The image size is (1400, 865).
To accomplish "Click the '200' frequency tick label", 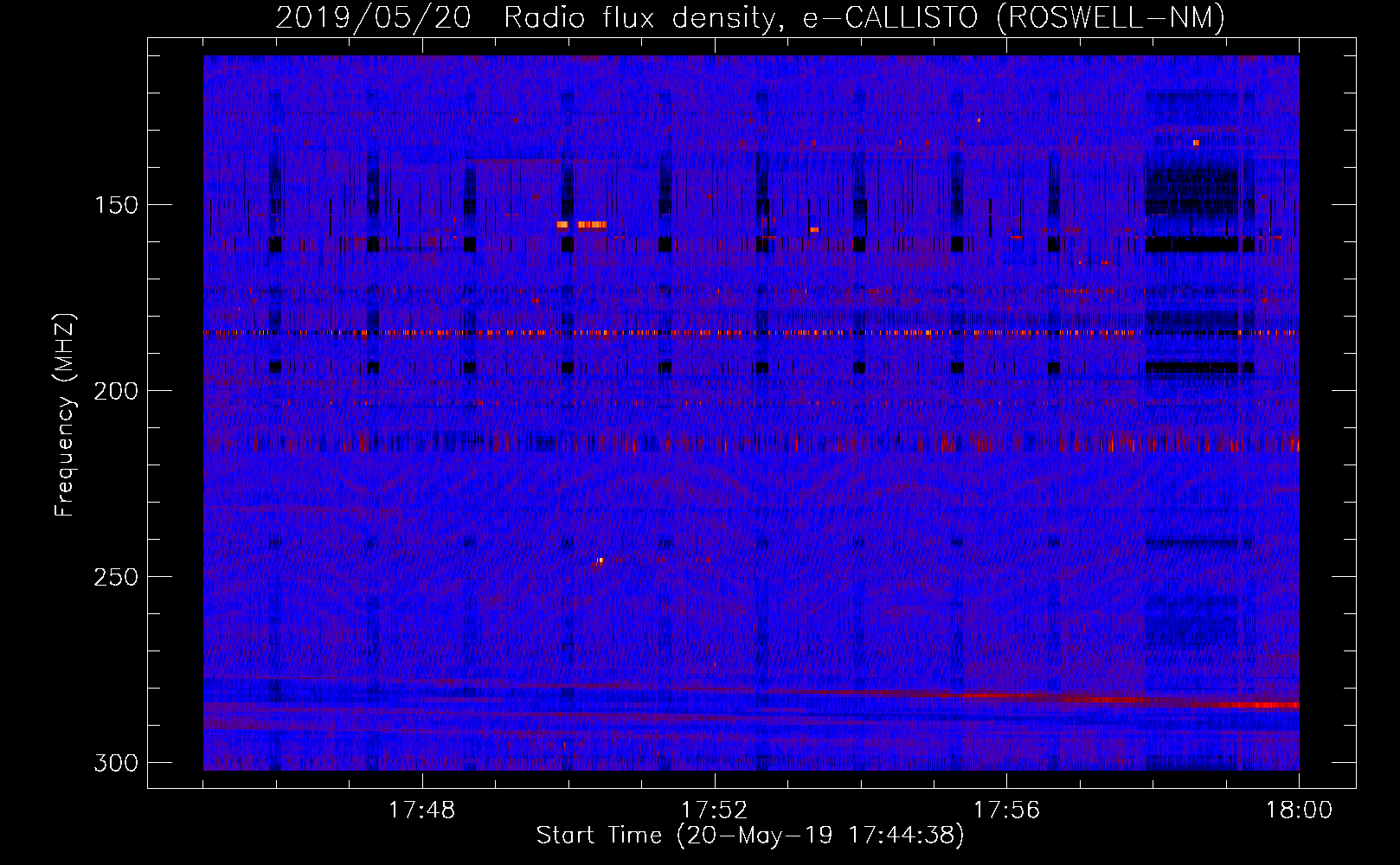I will click(x=115, y=391).
